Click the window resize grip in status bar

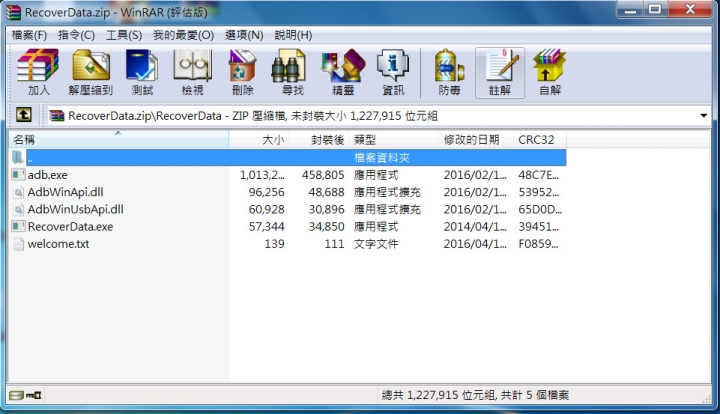click(706, 399)
